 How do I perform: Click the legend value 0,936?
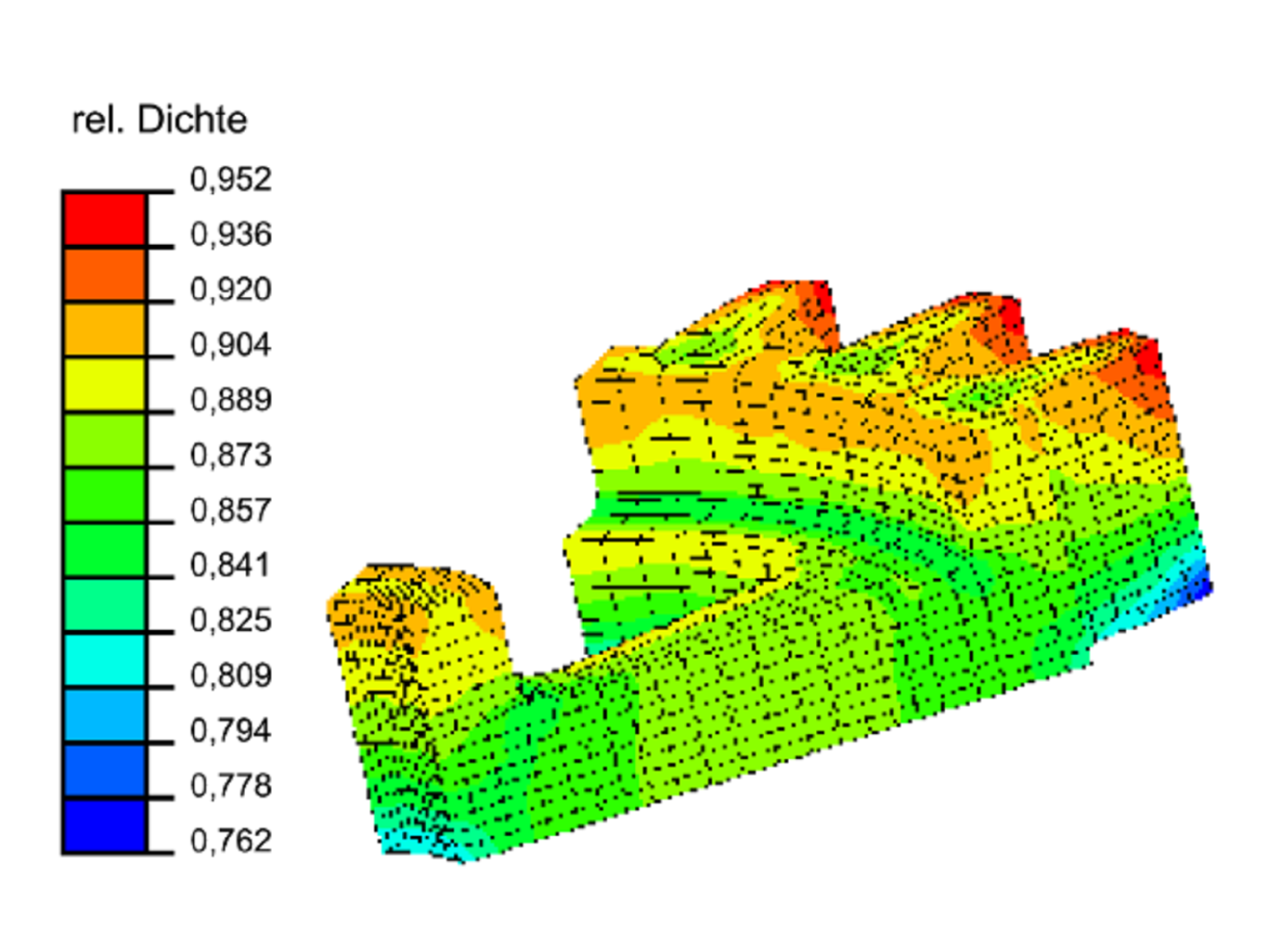point(231,234)
